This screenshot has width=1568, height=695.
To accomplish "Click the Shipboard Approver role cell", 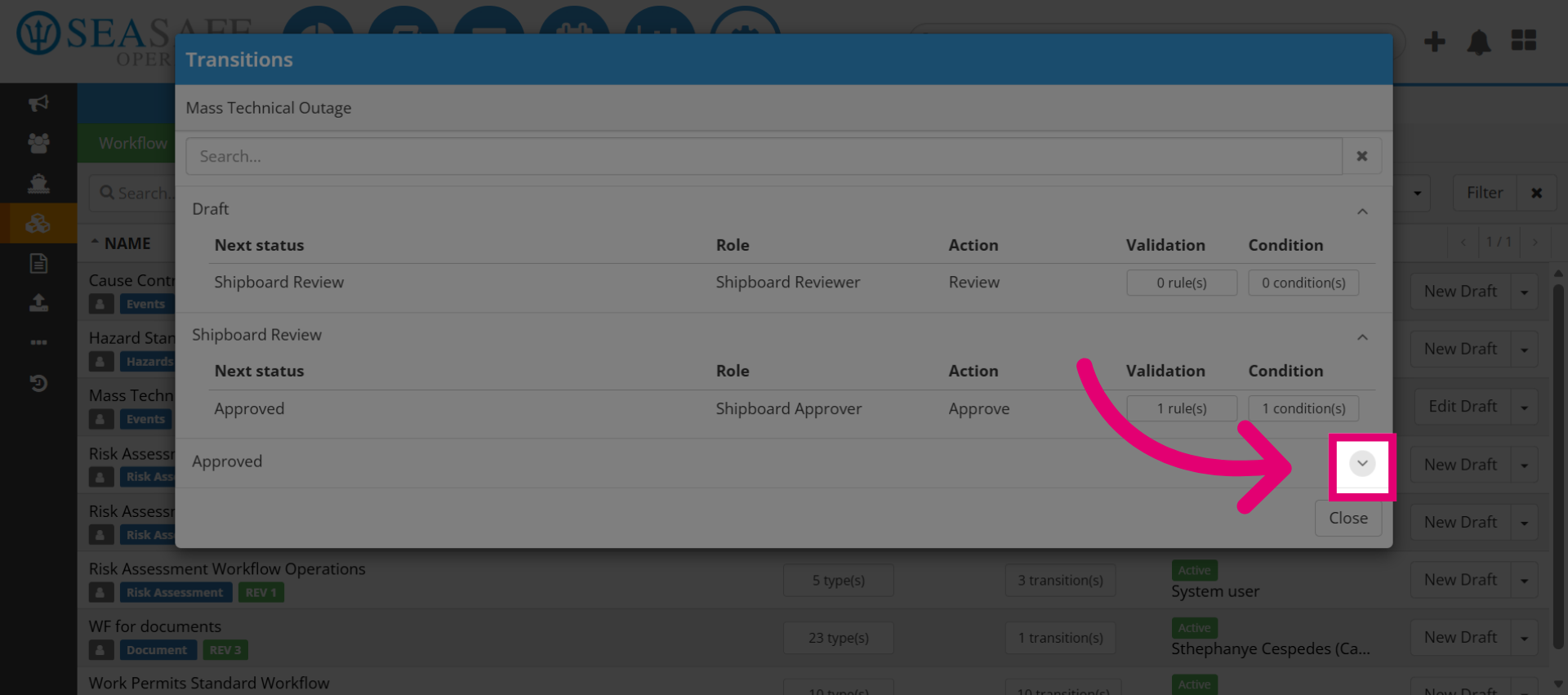I will 788,408.
